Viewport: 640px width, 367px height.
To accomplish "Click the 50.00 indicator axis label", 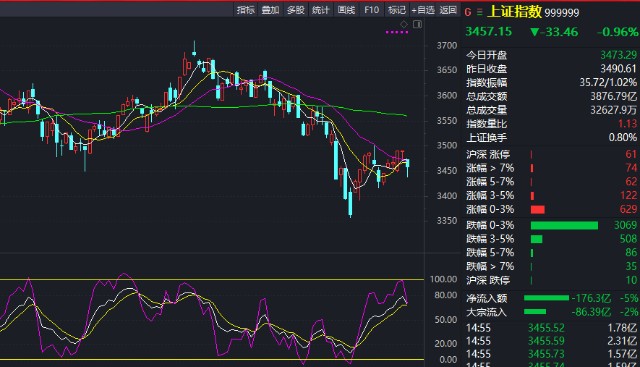I will [446, 320].
